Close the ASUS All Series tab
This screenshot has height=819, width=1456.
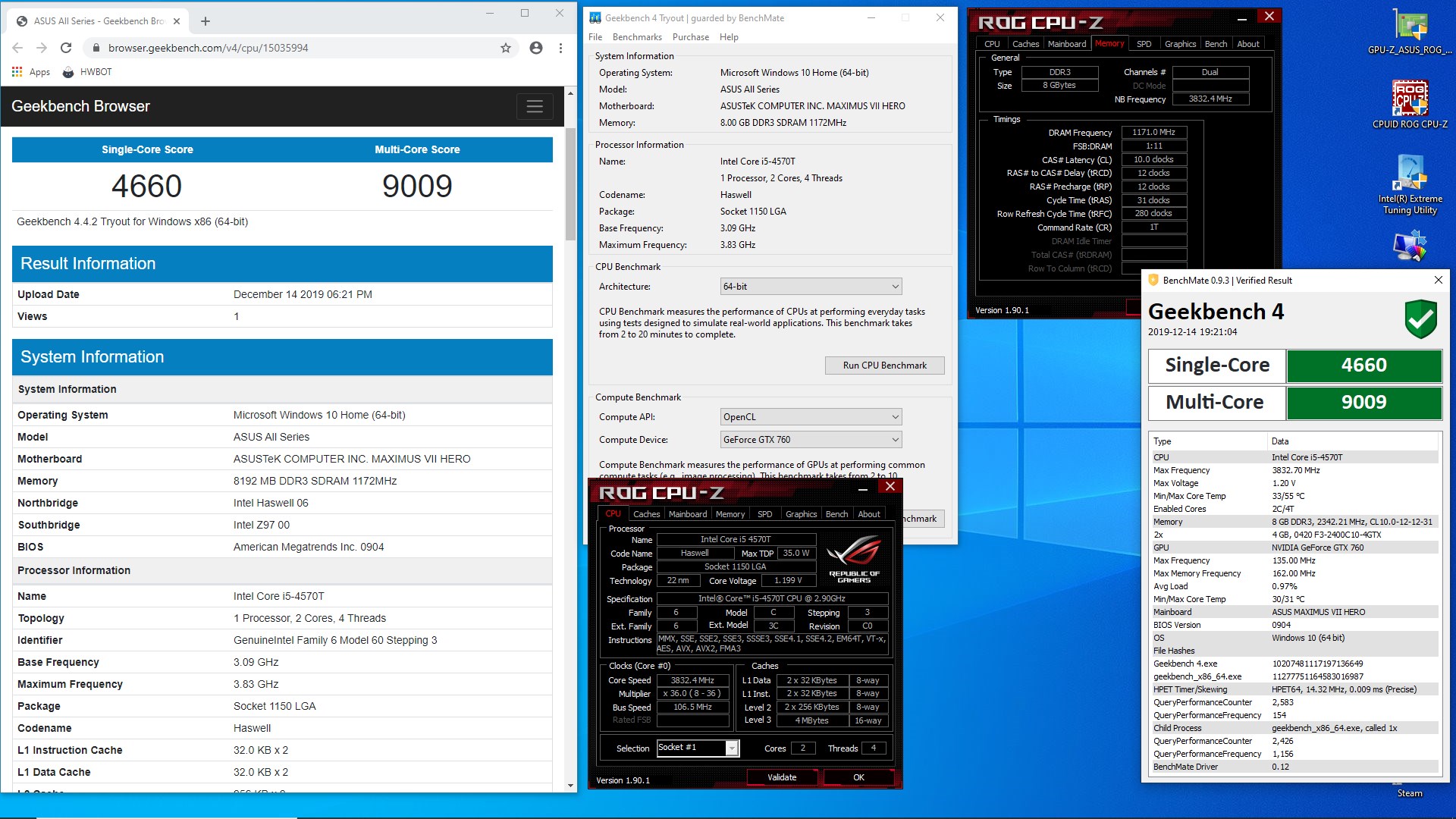click(177, 21)
